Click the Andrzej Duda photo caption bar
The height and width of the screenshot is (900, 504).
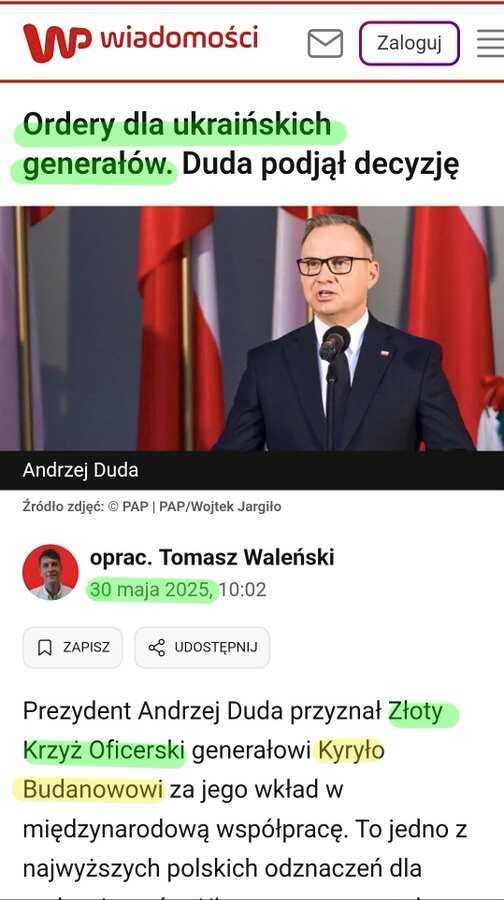tap(252, 470)
